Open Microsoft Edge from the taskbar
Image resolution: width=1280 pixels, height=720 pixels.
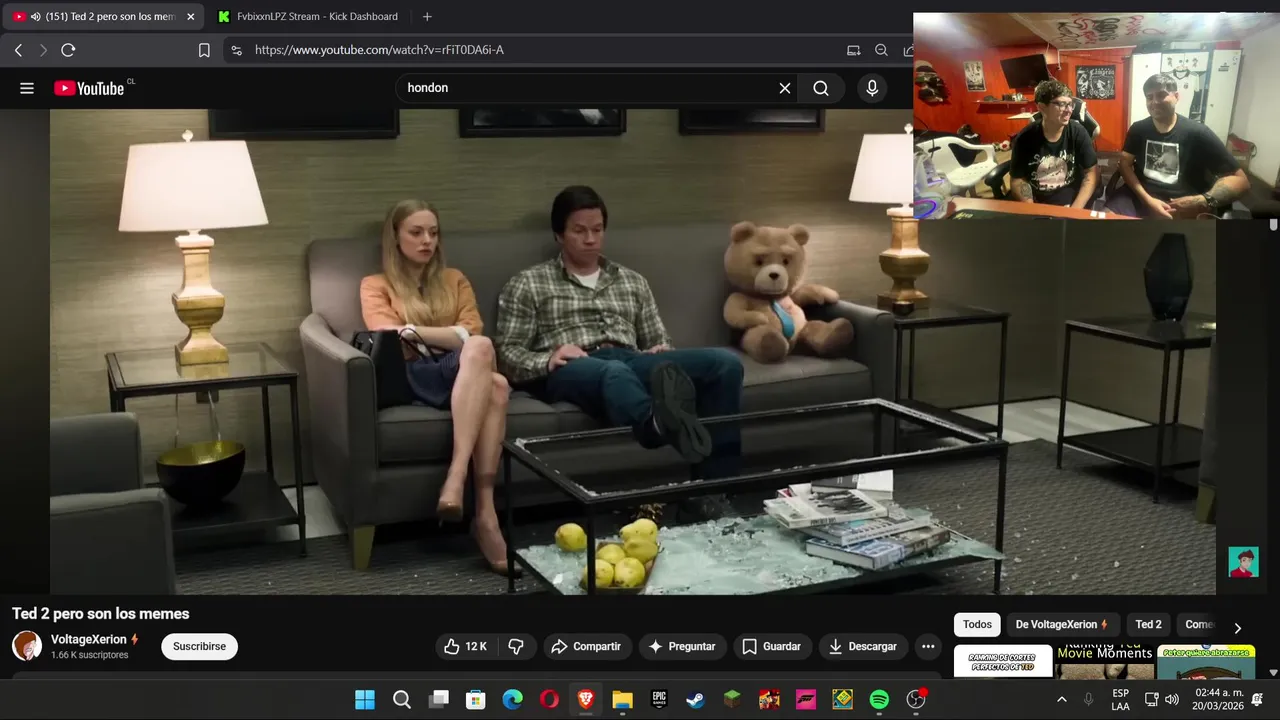[x=512, y=700]
